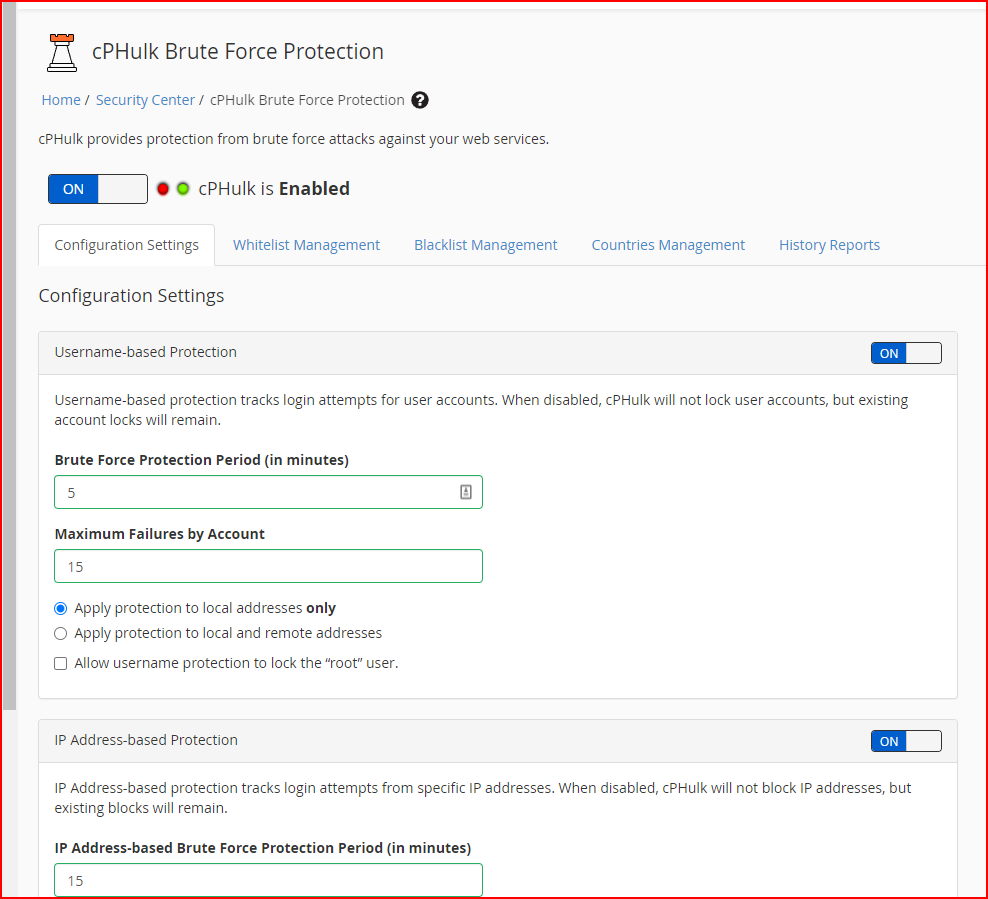988x899 pixels.
Task: Click the current-page 'cPHulk Brute Force Protection' breadcrumb
Action: tap(307, 100)
